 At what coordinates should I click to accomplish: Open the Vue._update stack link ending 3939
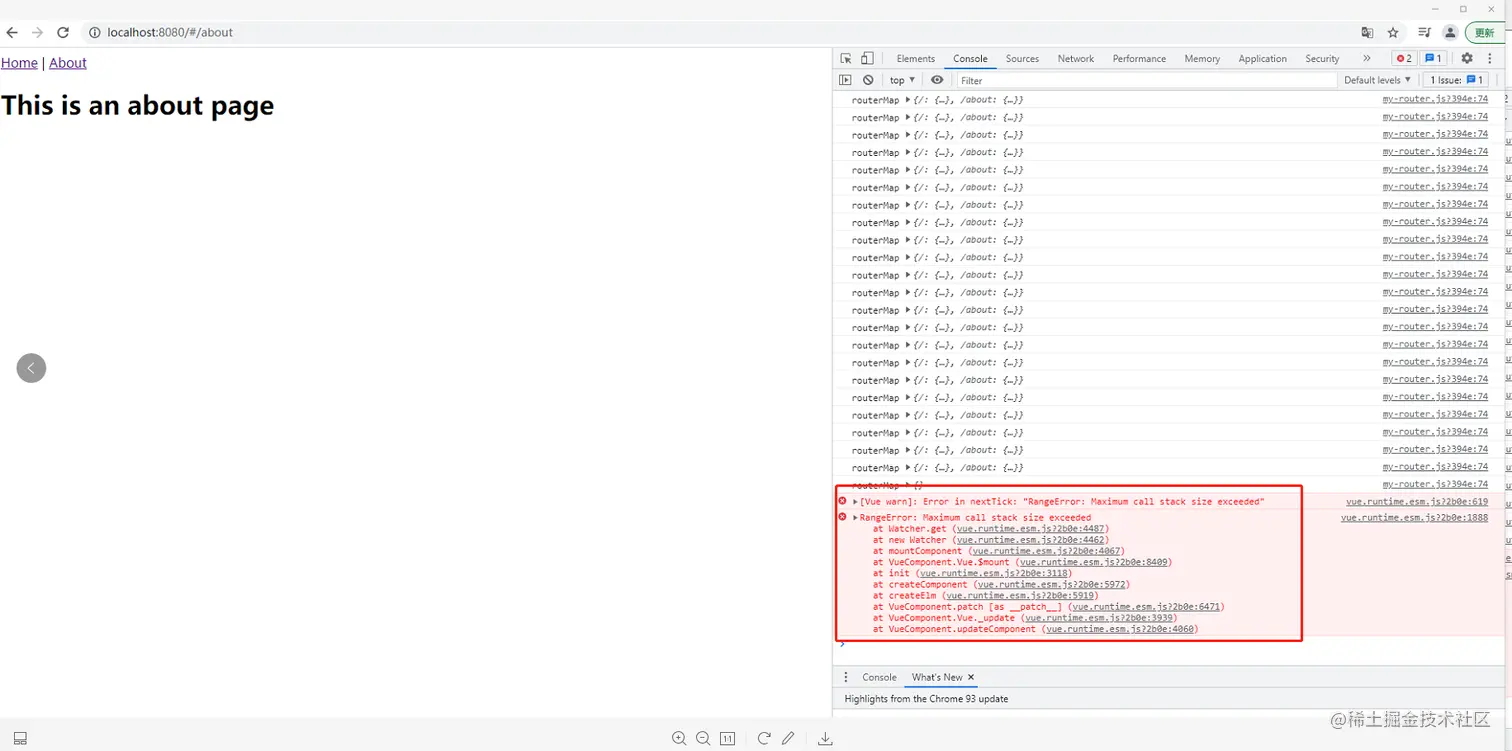tap(1099, 618)
